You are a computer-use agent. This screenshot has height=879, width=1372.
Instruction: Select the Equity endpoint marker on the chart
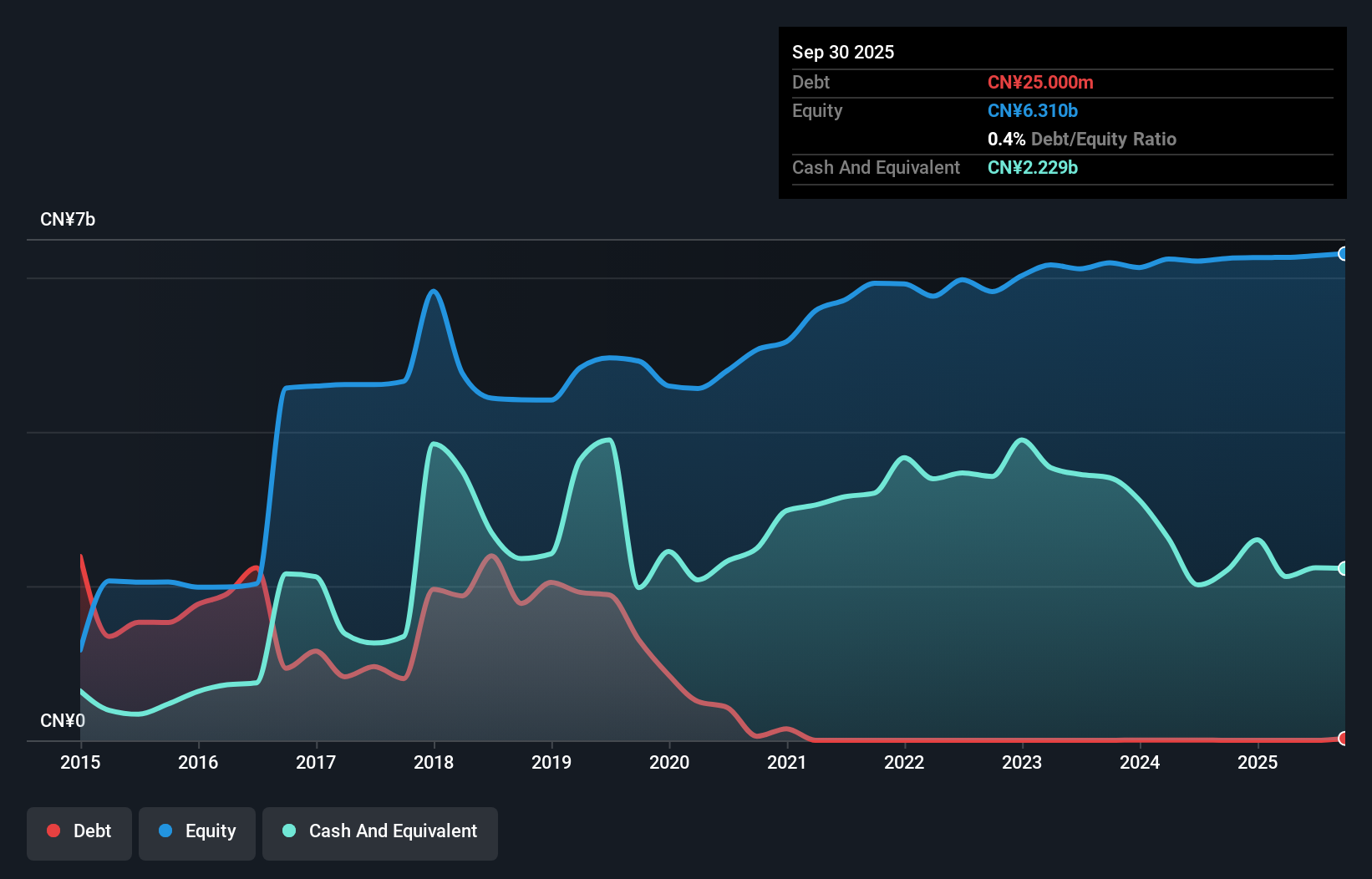[x=1344, y=254]
